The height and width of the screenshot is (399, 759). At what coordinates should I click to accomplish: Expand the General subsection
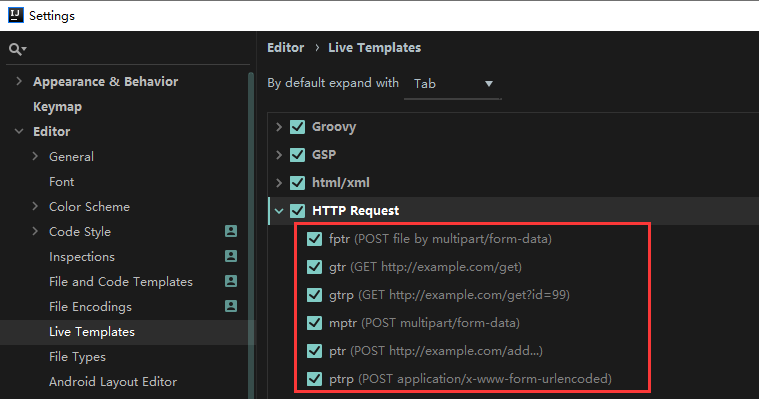click(35, 156)
